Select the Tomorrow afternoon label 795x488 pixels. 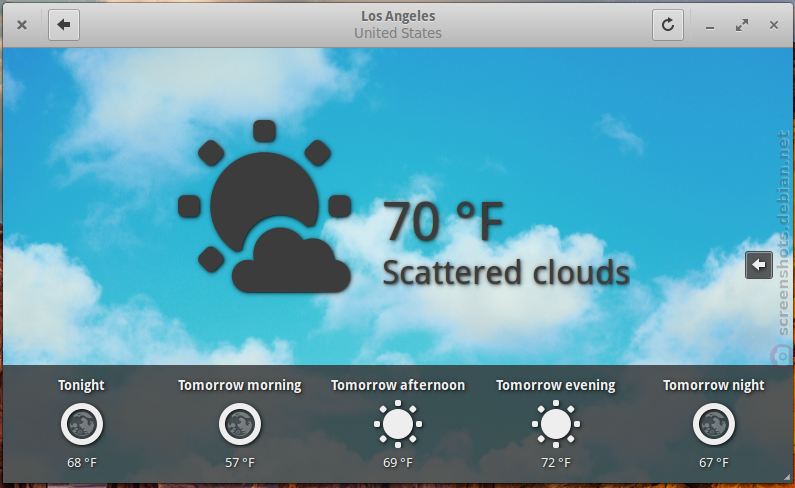pos(398,385)
